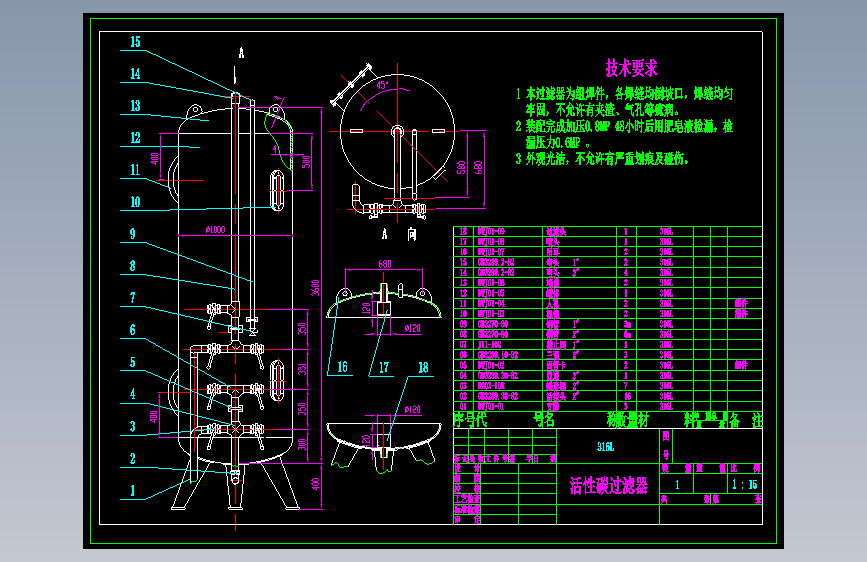The image size is (867, 562).
Task: Select callout number 1 near tank leg
Action: tap(132, 491)
